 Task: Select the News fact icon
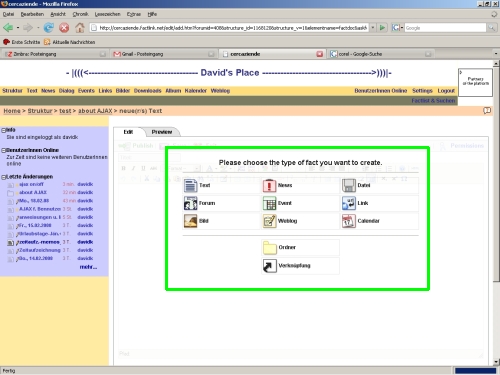tap(269, 185)
